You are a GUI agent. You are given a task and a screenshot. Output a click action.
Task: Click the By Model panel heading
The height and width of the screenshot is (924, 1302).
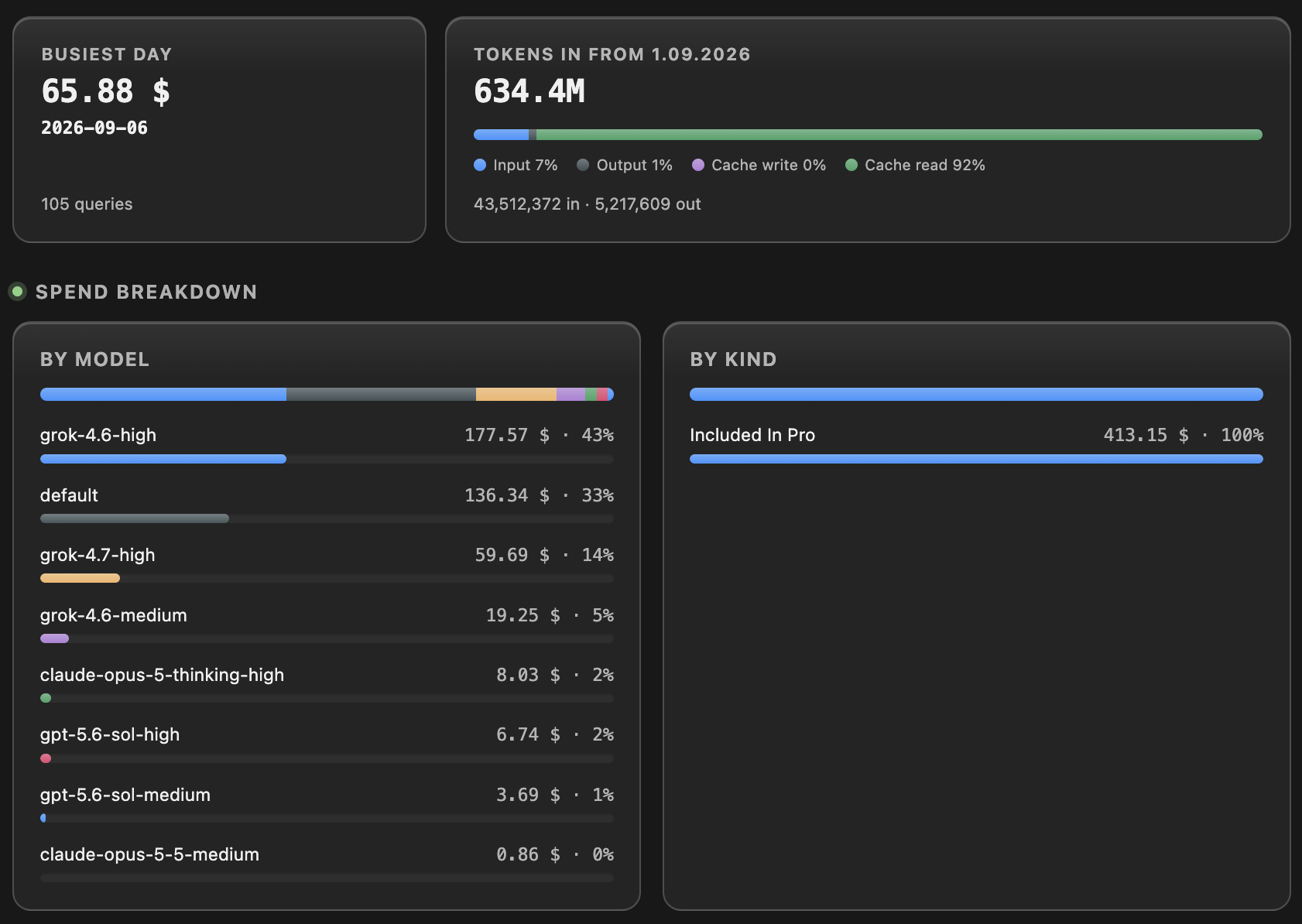(95, 359)
